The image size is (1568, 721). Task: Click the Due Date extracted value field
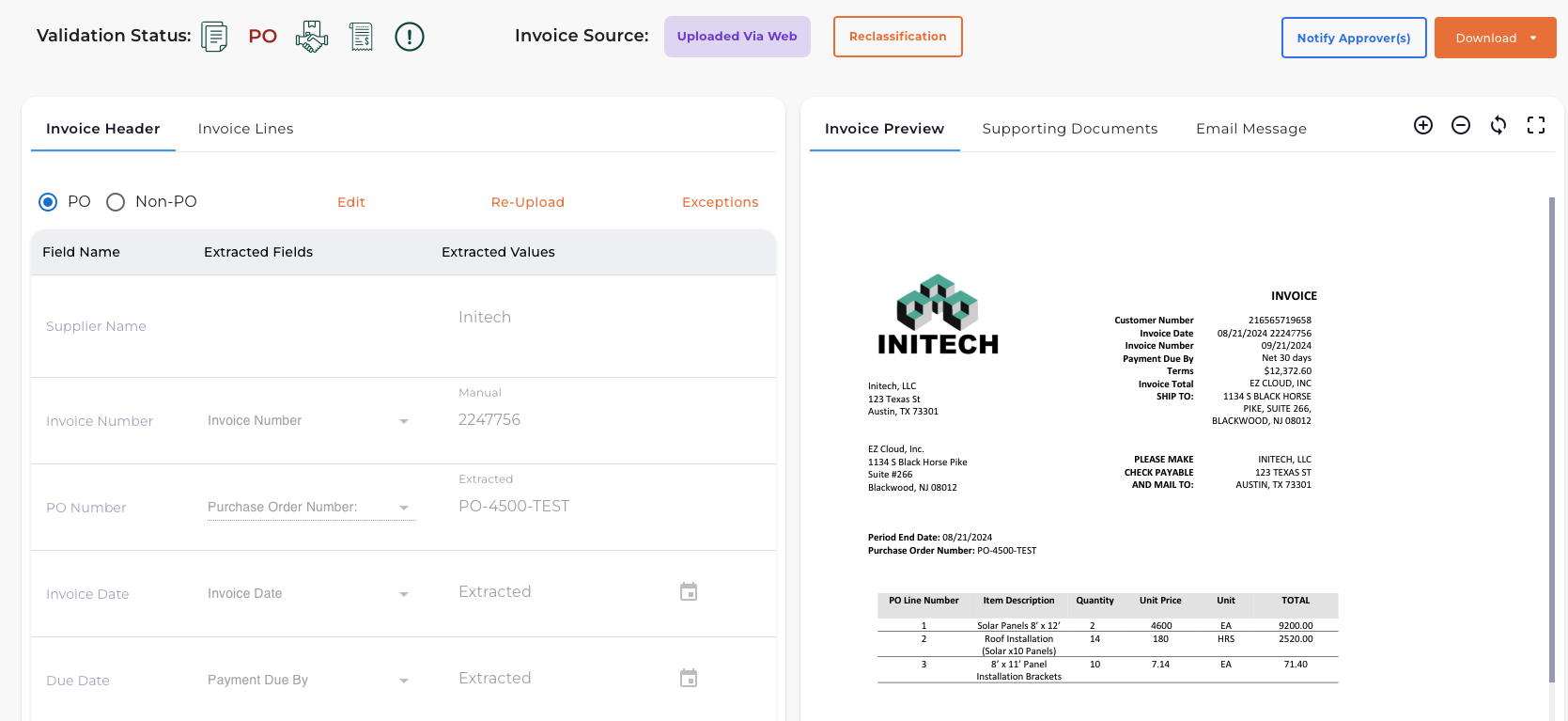(x=495, y=679)
